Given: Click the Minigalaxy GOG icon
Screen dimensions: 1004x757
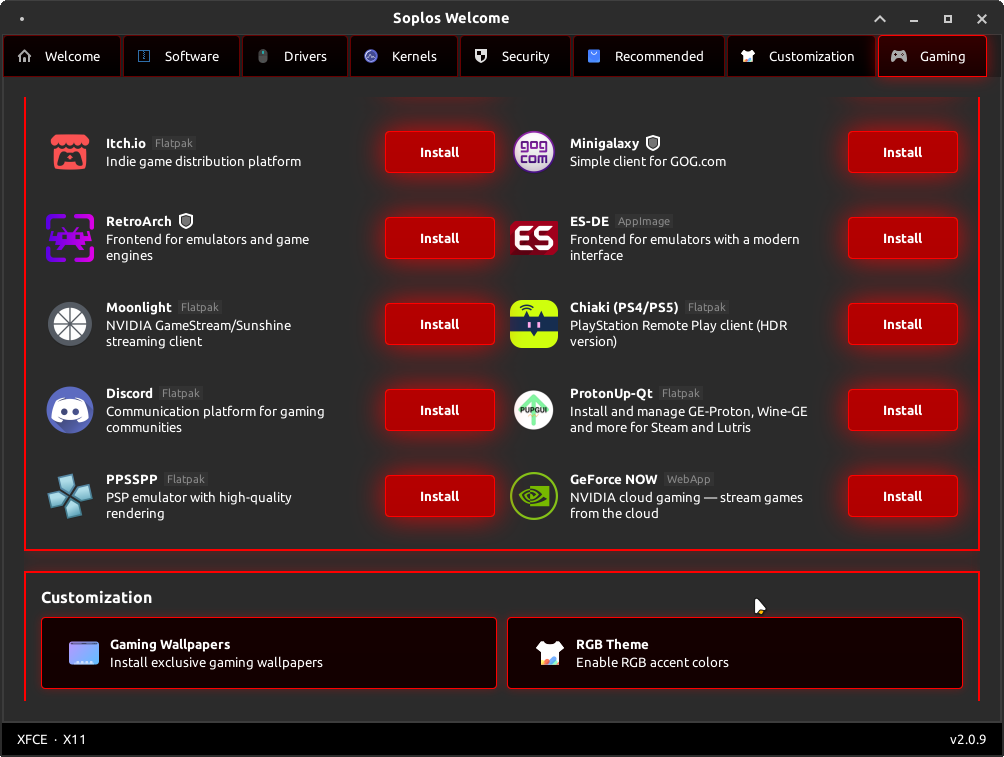Looking at the screenshot, I should [x=534, y=152].
